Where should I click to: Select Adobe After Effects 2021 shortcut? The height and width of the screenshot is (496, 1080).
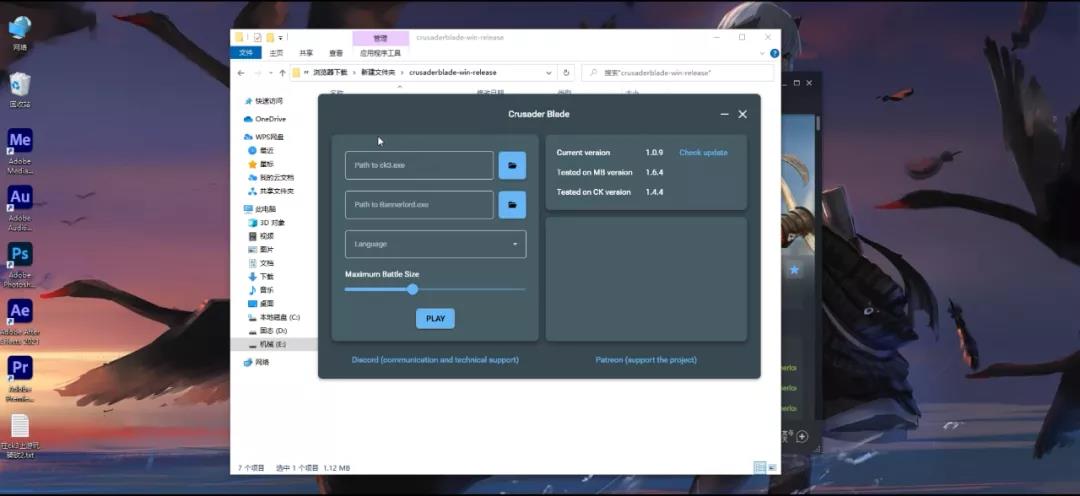(20, 322)
